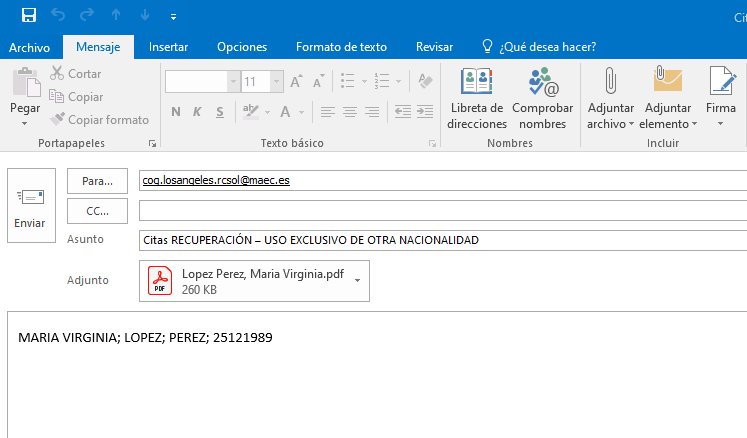The height and width of the screenshot is (438, 747).
Task: Open Portapapeles dialog launcher
Action: (152, 143)
